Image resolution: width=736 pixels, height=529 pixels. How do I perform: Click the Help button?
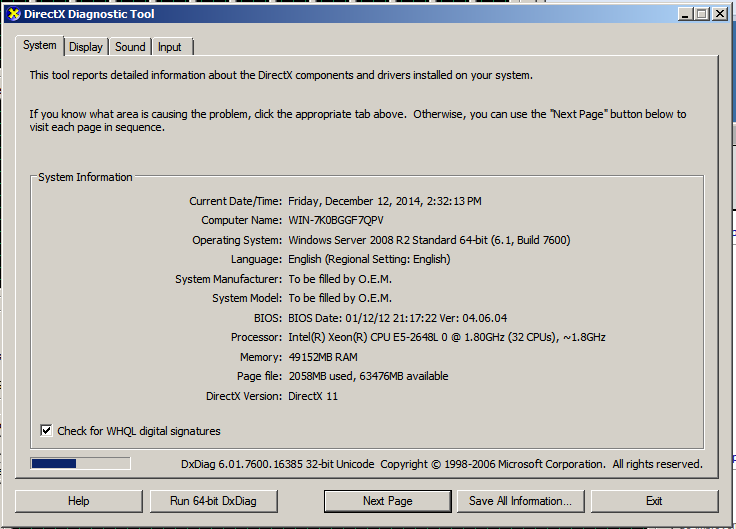(x=78, y=501)
